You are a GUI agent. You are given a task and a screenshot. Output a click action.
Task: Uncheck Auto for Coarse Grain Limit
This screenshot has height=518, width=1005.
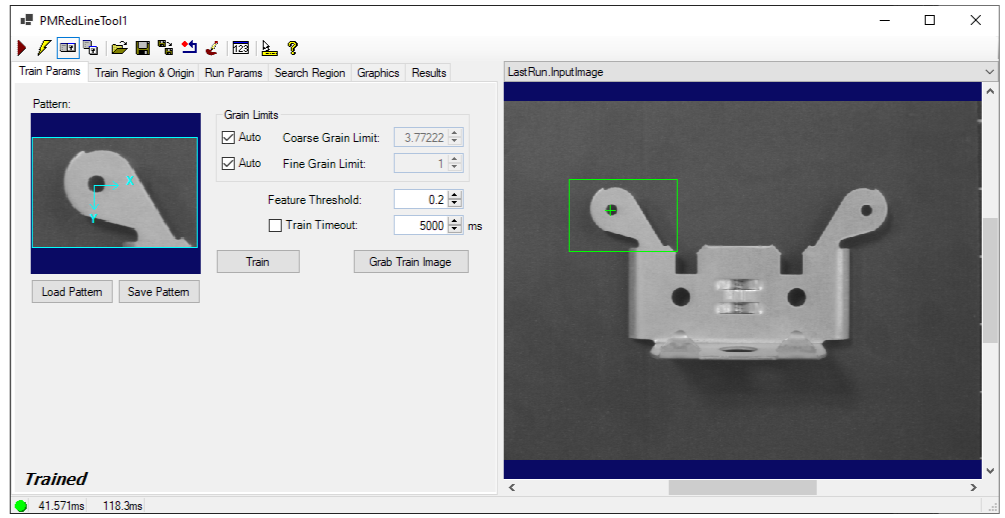[227, 137]
